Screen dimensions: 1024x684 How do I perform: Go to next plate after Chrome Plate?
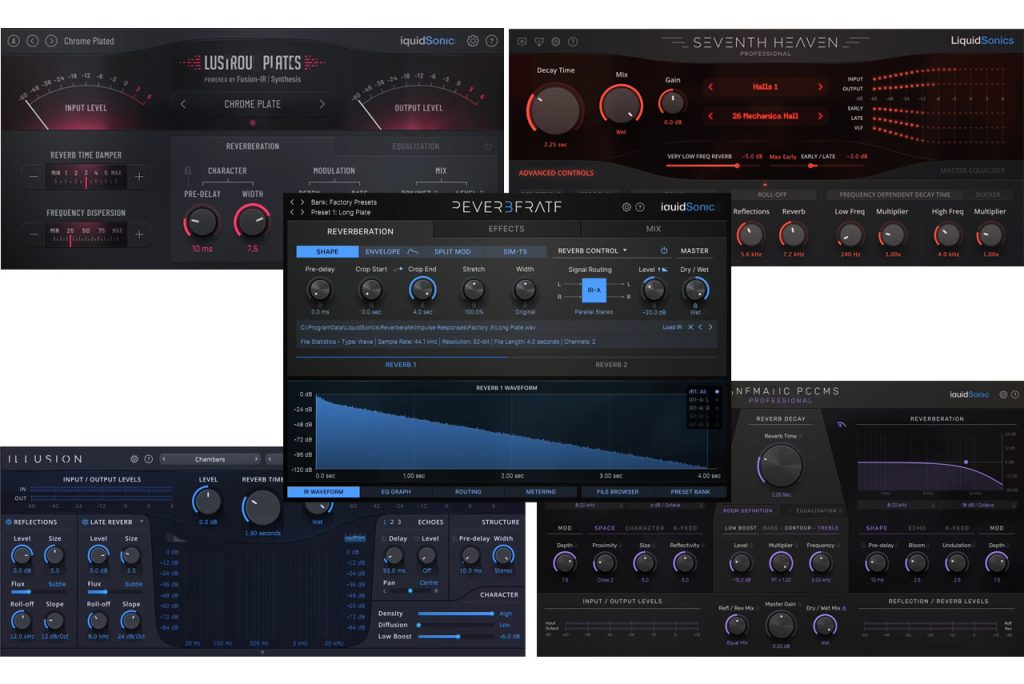[322, 104]
